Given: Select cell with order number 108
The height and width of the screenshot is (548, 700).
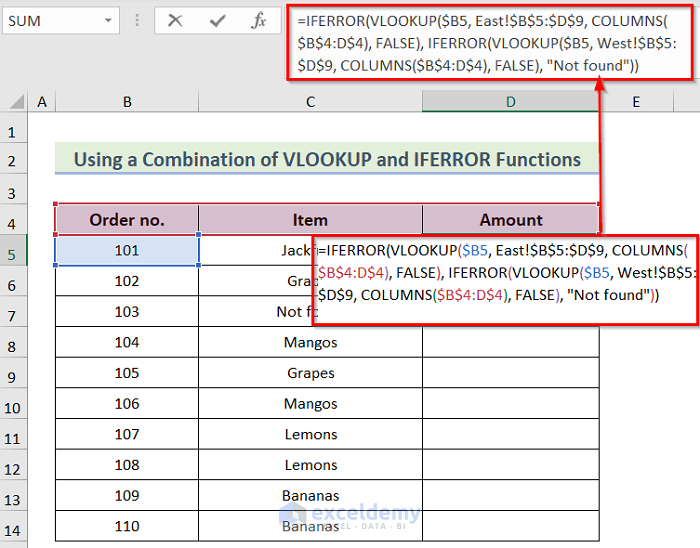Looking at the screenshot, I should pos(127,465).
